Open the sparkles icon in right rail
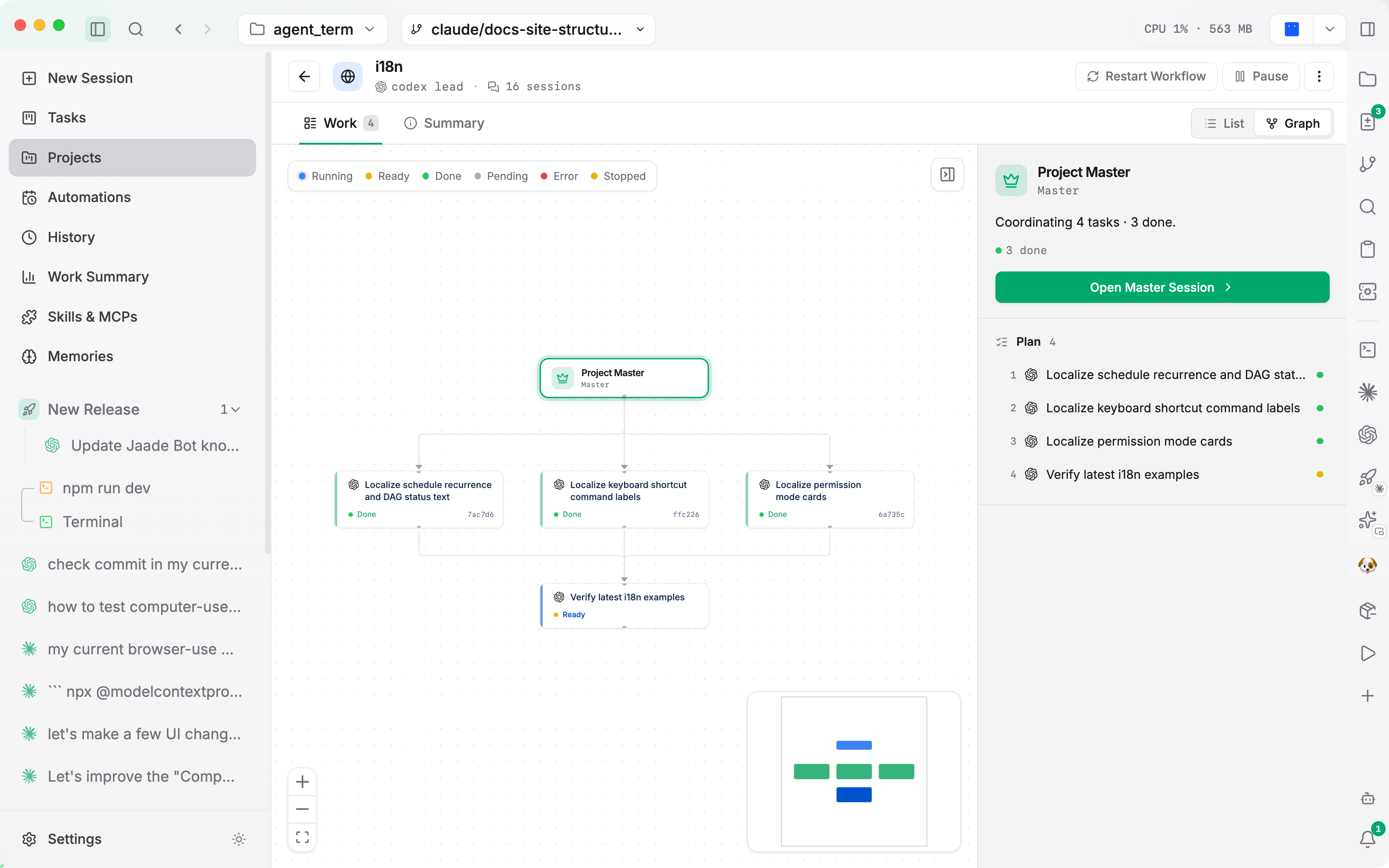The height and width of the screenshot is (868, 1389). pyautogui.click(x=1367, y=519)
